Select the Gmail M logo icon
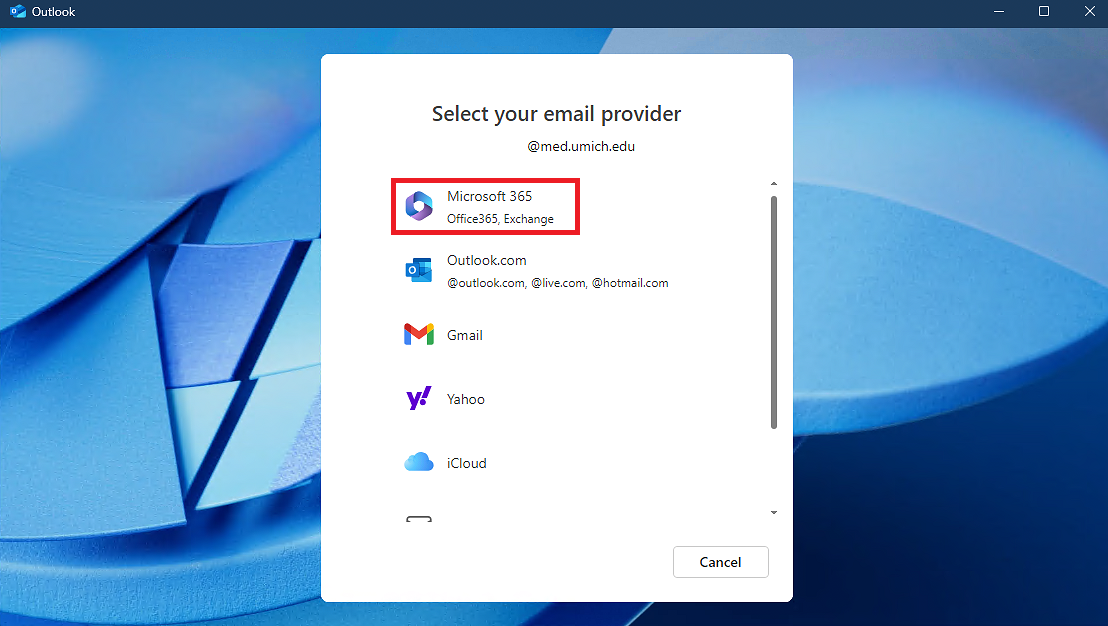The height and width of the screenshot is (626, 1108). pyautogui.click(x=418, y=335)
